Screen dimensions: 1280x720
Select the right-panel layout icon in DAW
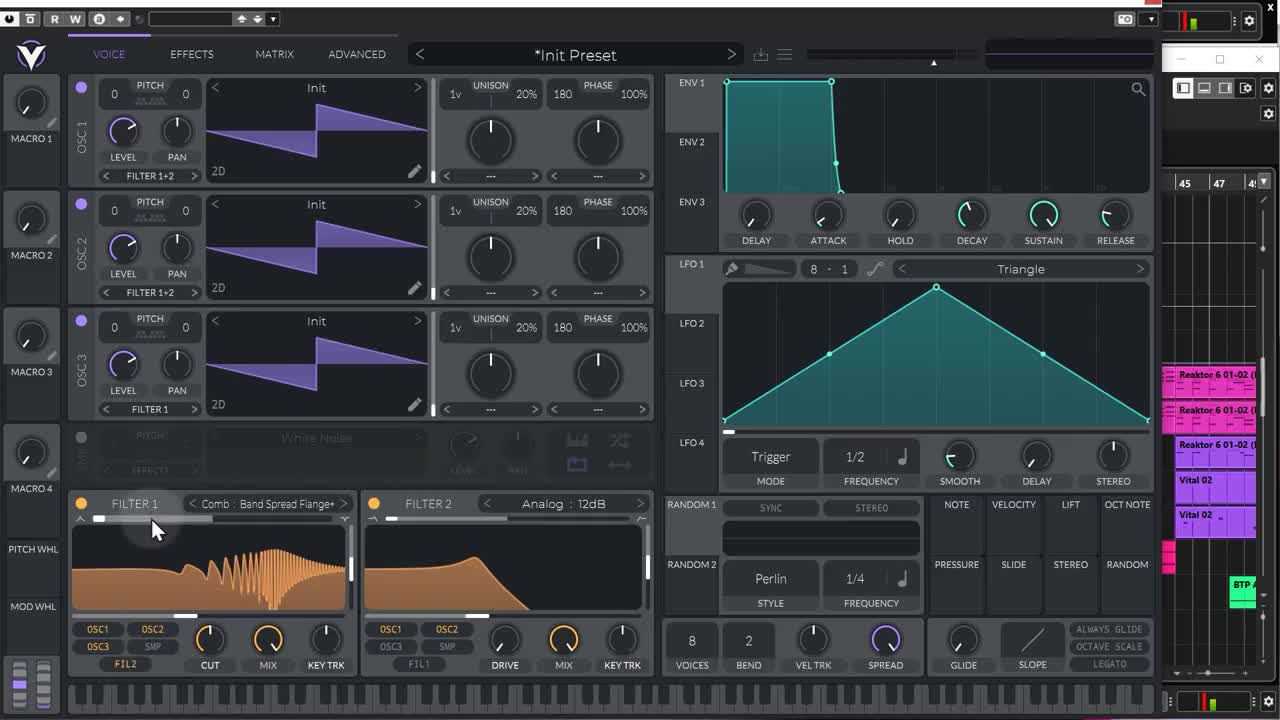1225,88
